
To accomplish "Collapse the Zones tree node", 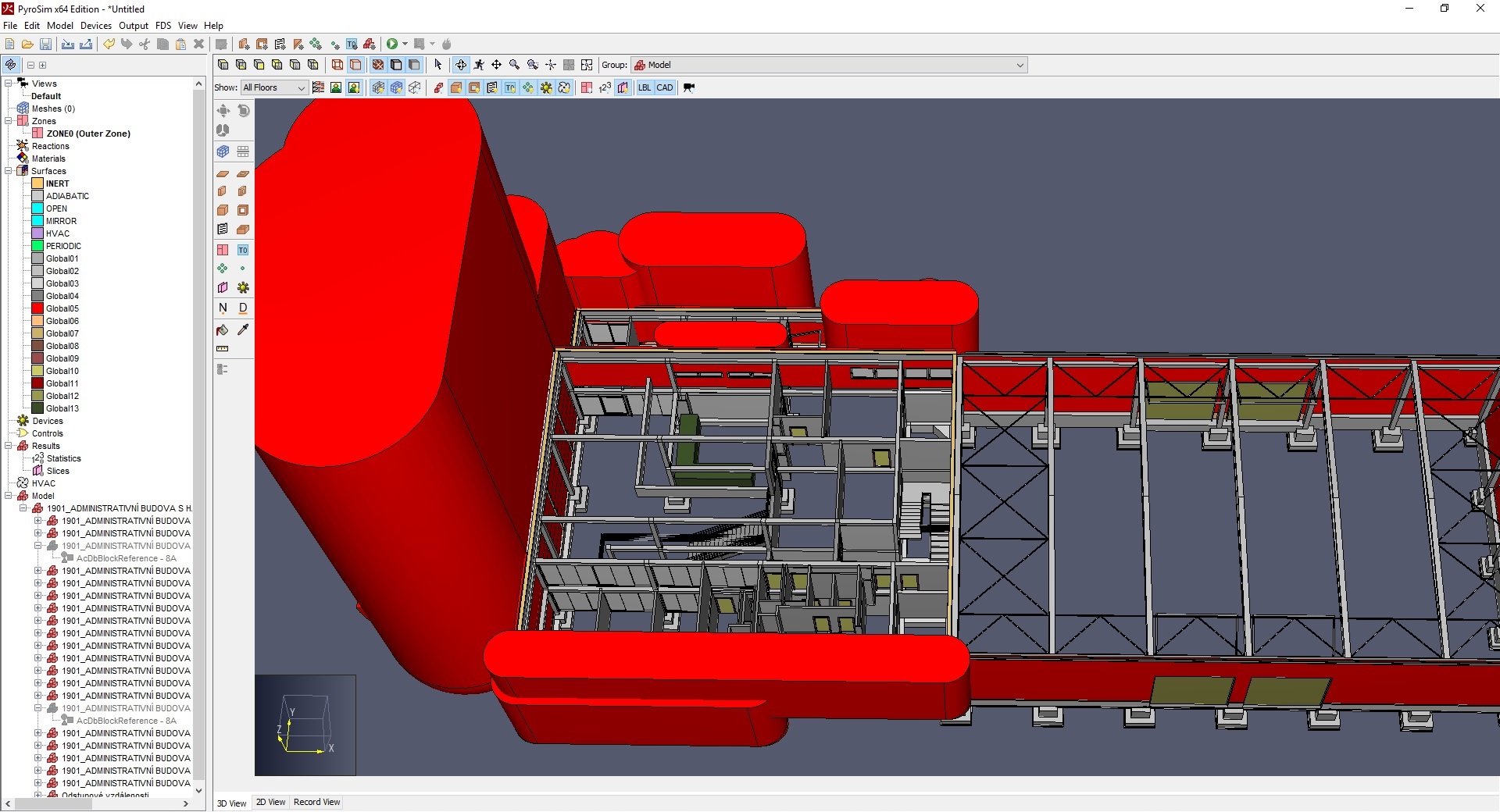I will [9, 121].
